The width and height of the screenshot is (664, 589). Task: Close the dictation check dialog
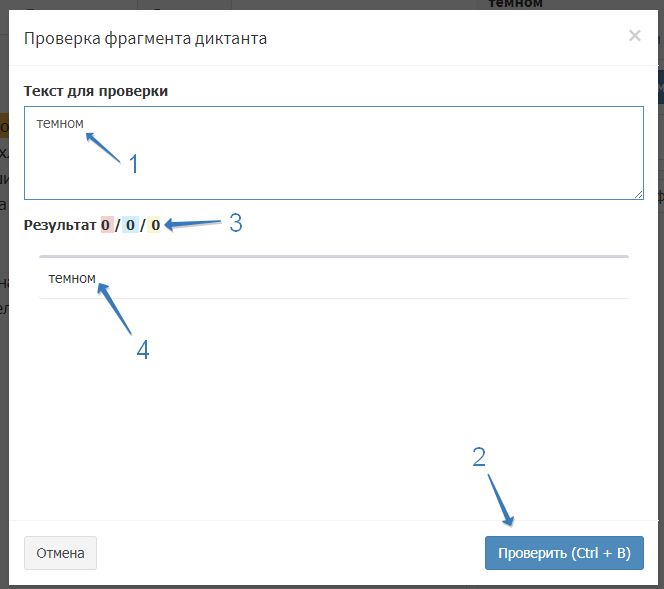(634, 36)
